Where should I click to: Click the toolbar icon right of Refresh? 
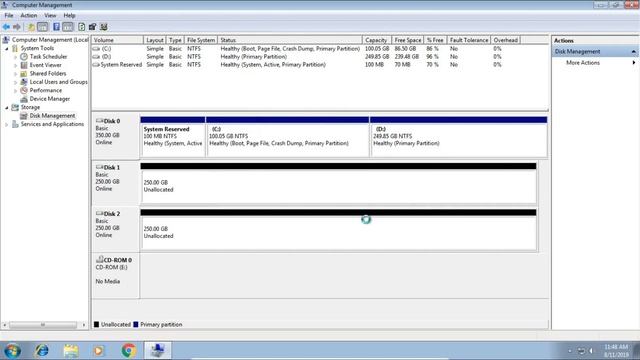(x=93, y=27)
